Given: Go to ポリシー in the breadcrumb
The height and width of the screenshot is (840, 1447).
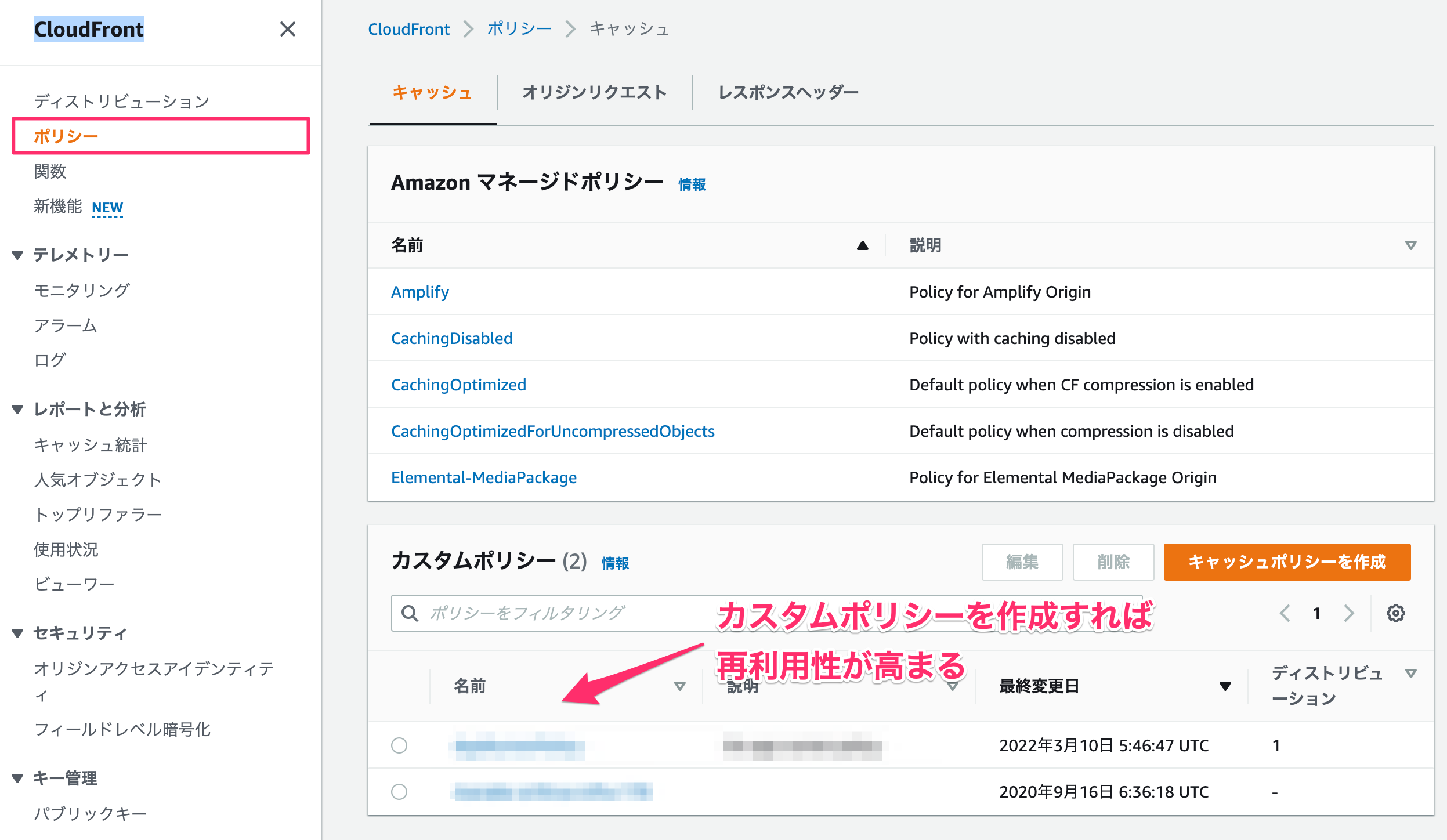Looking at the screenshot, I should tap(519, 29).
